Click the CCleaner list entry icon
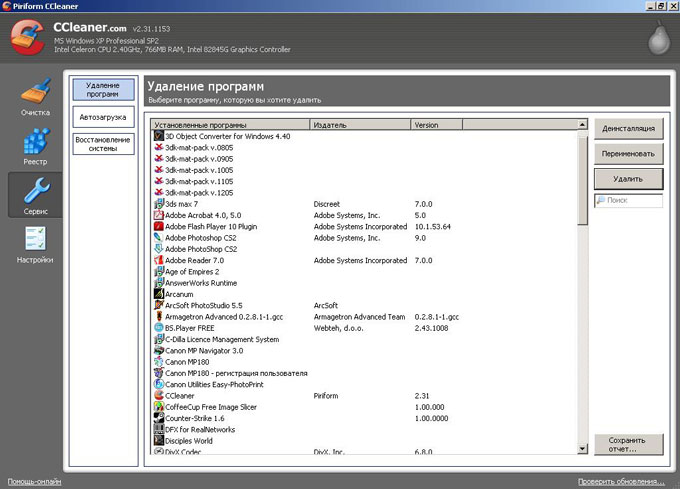This screenshot has width=680, height=489. [159, 395]
